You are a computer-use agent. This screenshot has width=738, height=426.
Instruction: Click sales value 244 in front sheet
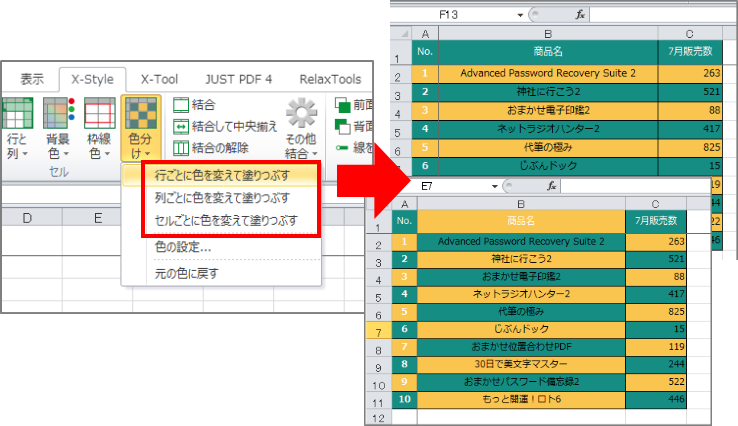point(656,364)
